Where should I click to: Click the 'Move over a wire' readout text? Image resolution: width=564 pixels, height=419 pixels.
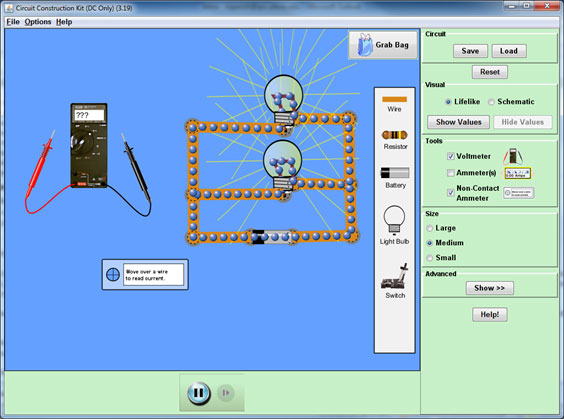[x=147, y=275]
